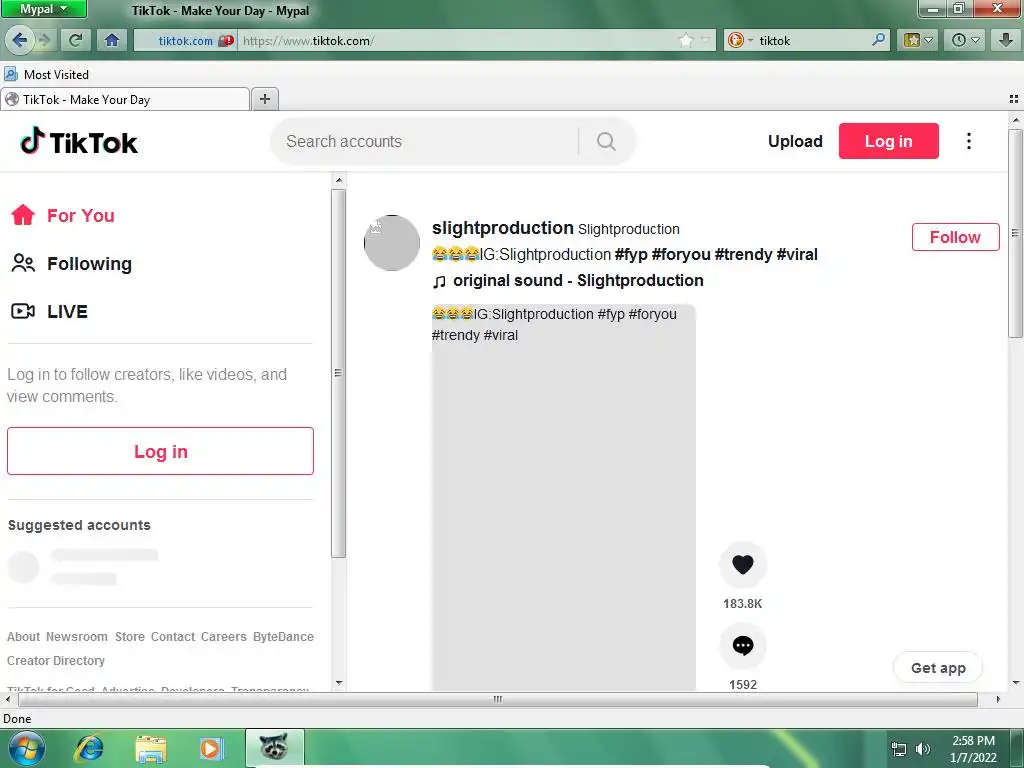The height and width of the screenshot is (768, 1024).
Task: Open original sound - Slightproduction link
Action: [568, 281]
